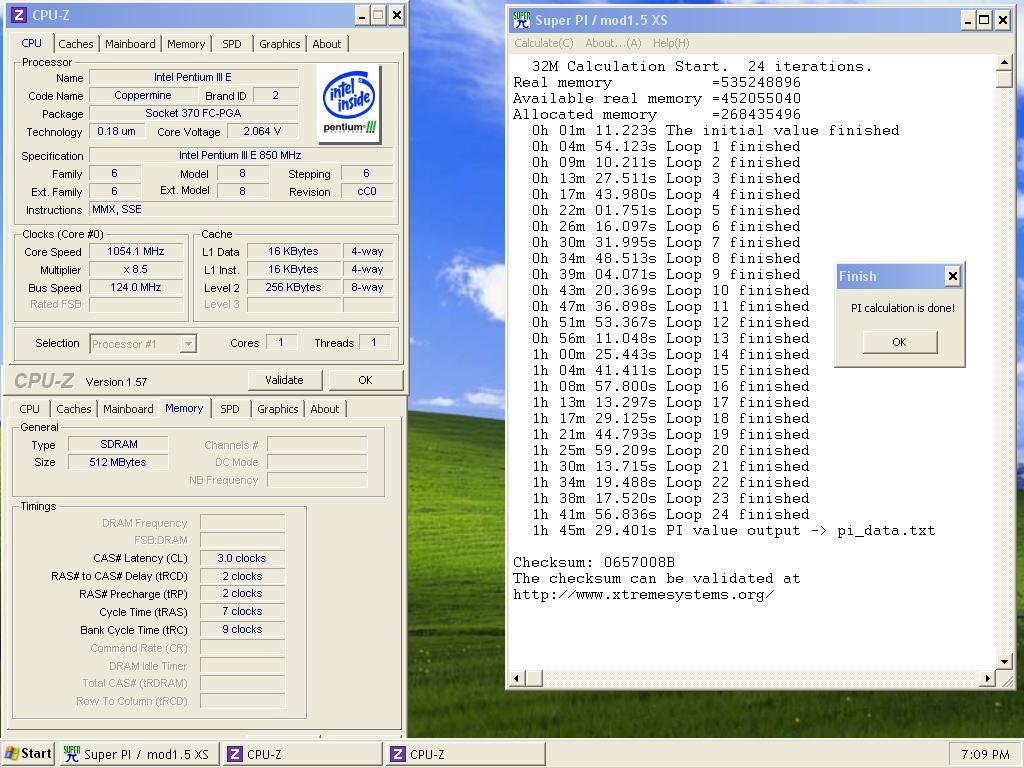Screen dimensions: 1024x768
Task: Click the Technology 0.18 um field
Action: [x=116, y=131]
